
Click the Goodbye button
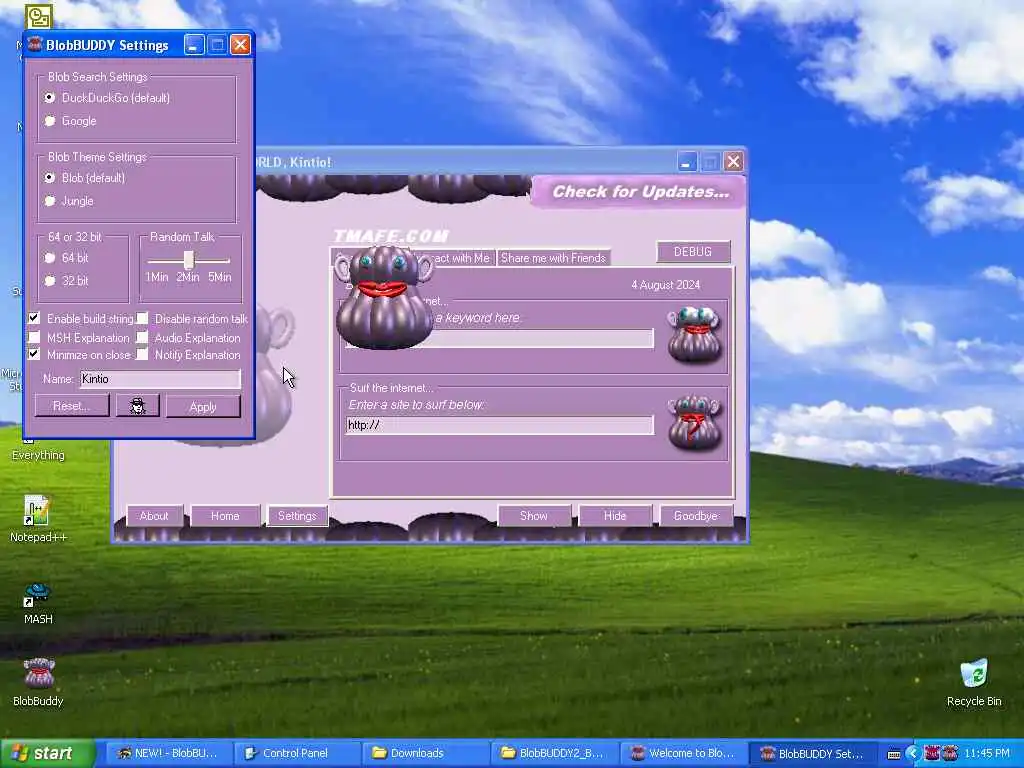tap(696, 516)
